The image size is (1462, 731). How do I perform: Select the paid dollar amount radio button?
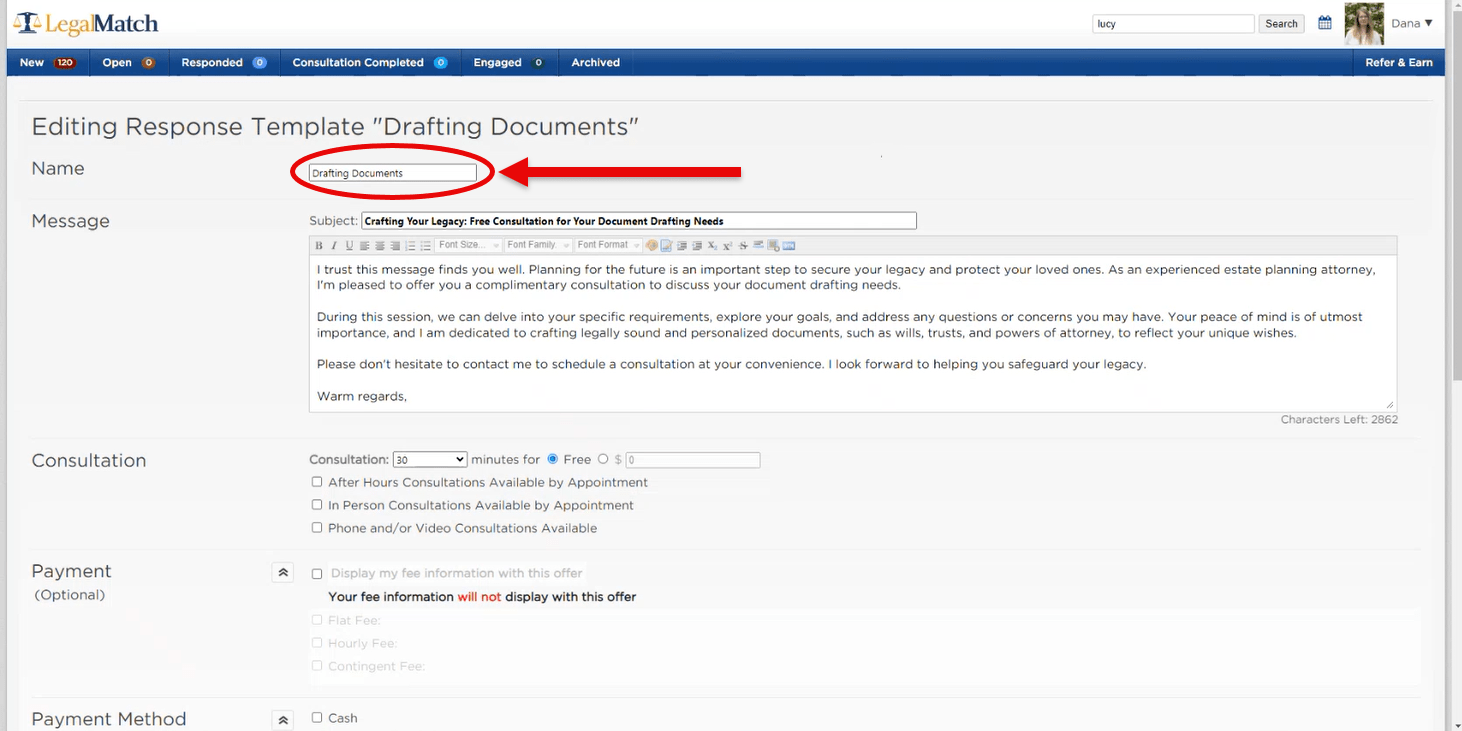point(603,459)
